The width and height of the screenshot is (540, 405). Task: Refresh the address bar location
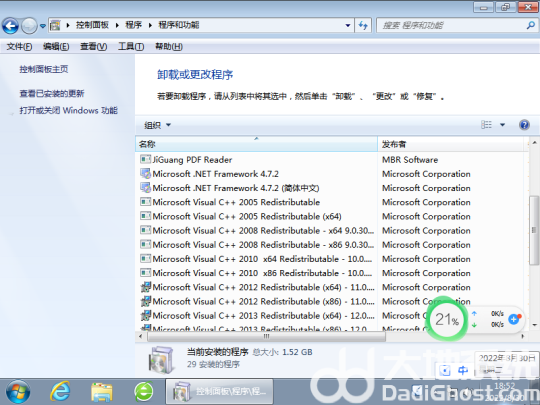pos(363,25)
